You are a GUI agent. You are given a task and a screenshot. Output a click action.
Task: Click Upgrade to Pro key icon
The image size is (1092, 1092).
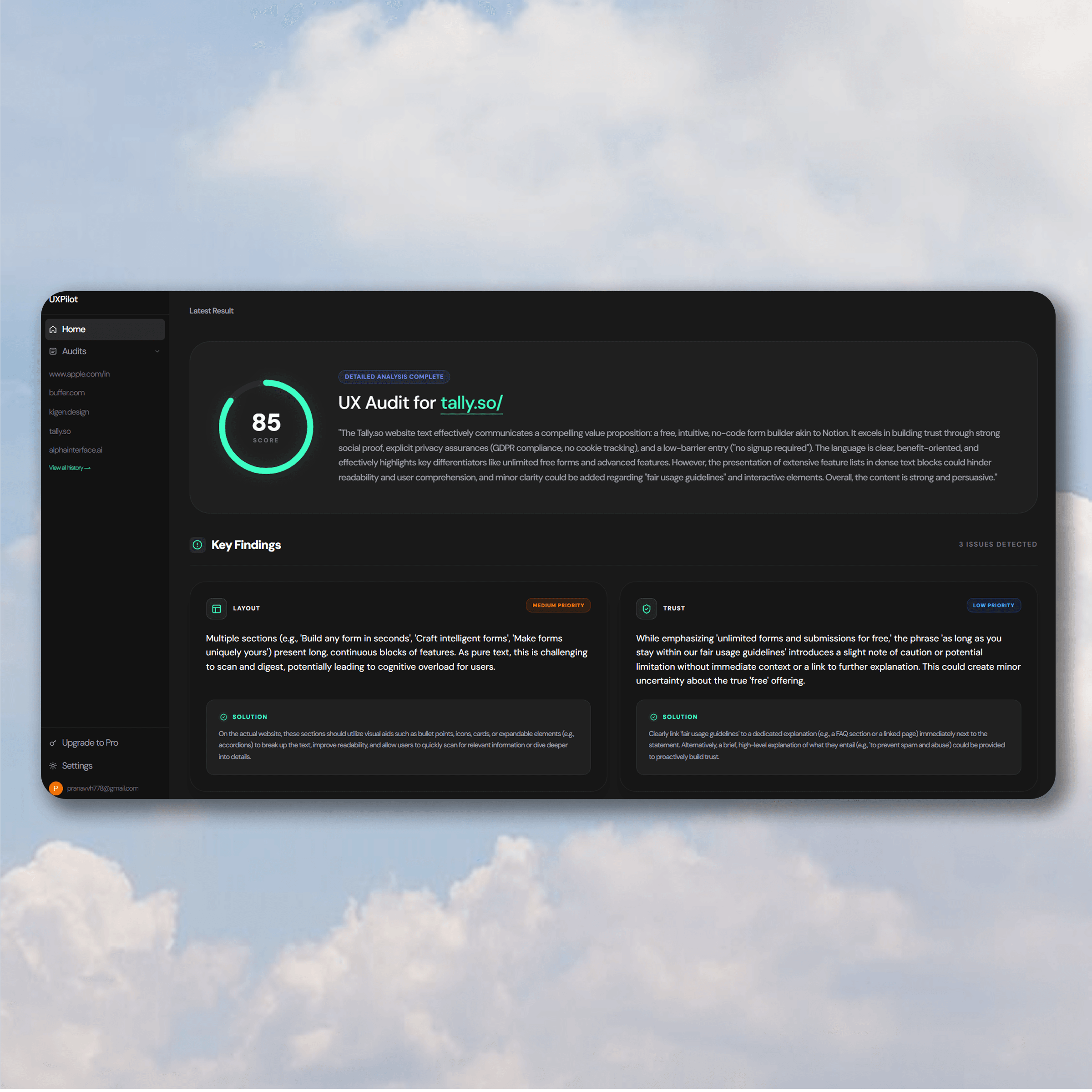click(53, 743)
